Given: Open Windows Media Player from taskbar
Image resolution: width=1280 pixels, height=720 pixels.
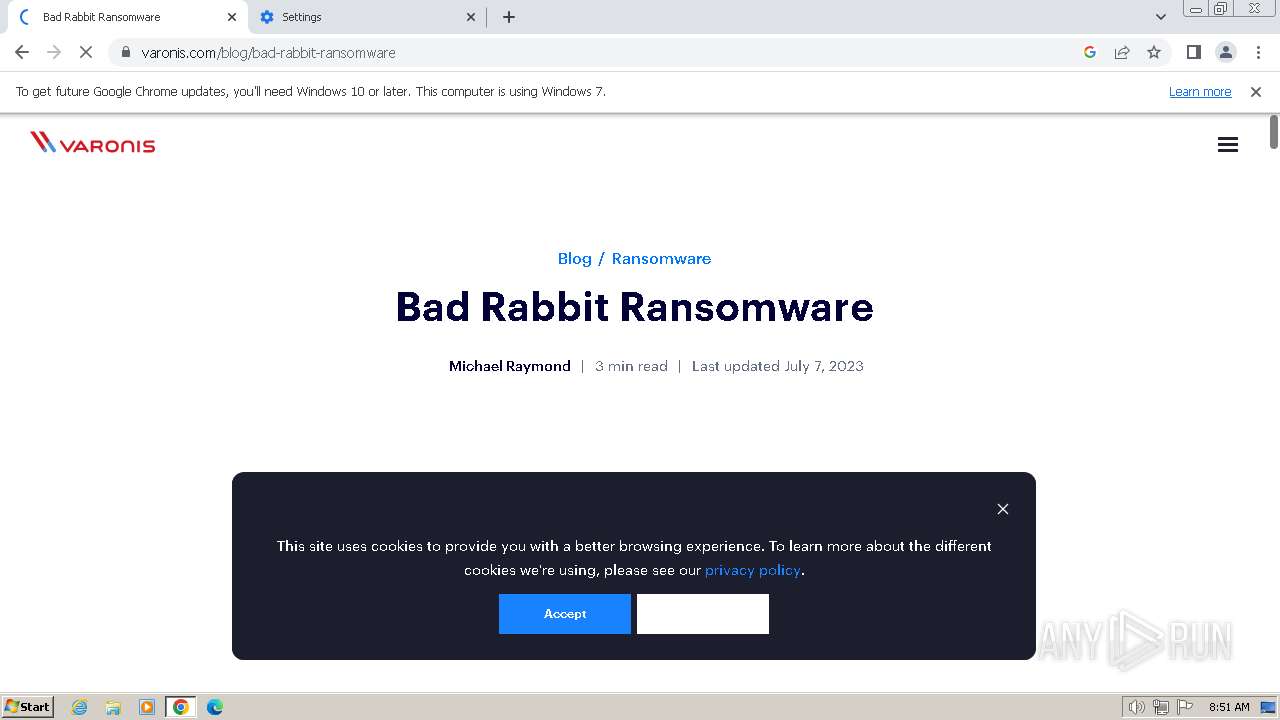Looking at the screenshot, I should point(147,707).
